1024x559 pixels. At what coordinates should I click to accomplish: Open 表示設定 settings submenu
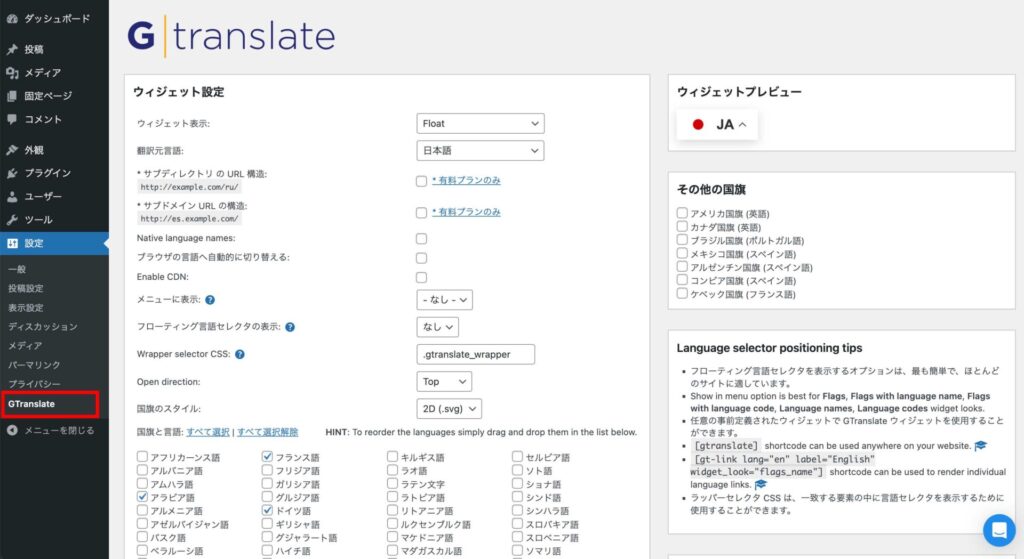pyautogui.click(x=25, y=308)
